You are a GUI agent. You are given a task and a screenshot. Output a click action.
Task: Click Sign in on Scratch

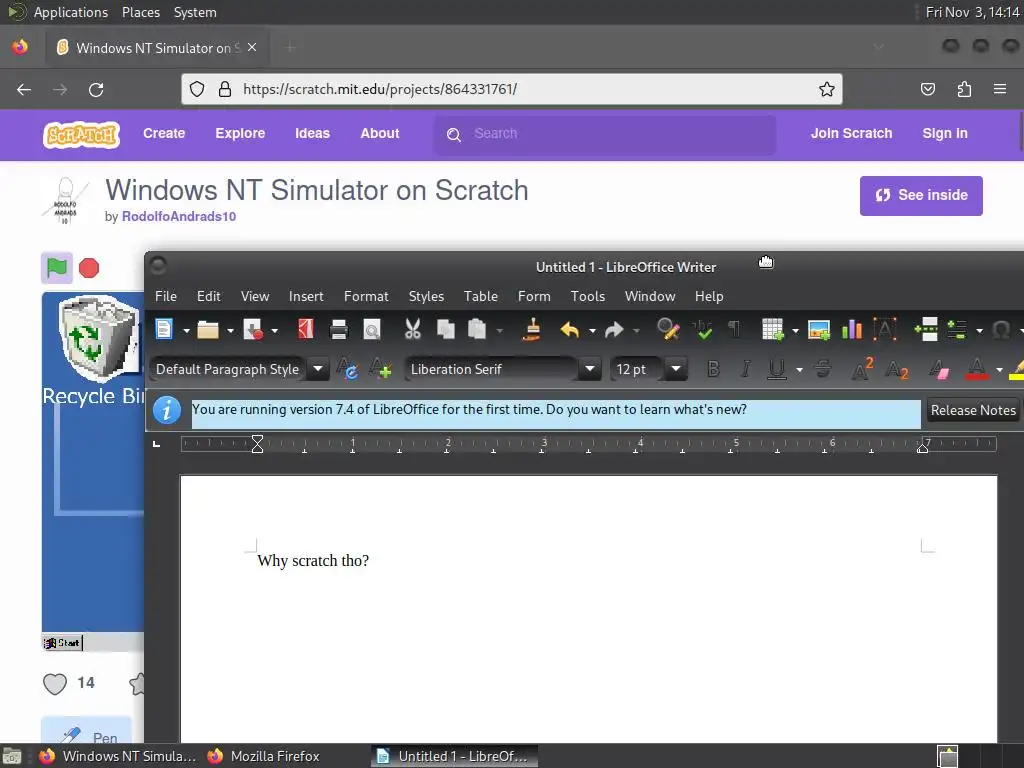pos(944,133)
